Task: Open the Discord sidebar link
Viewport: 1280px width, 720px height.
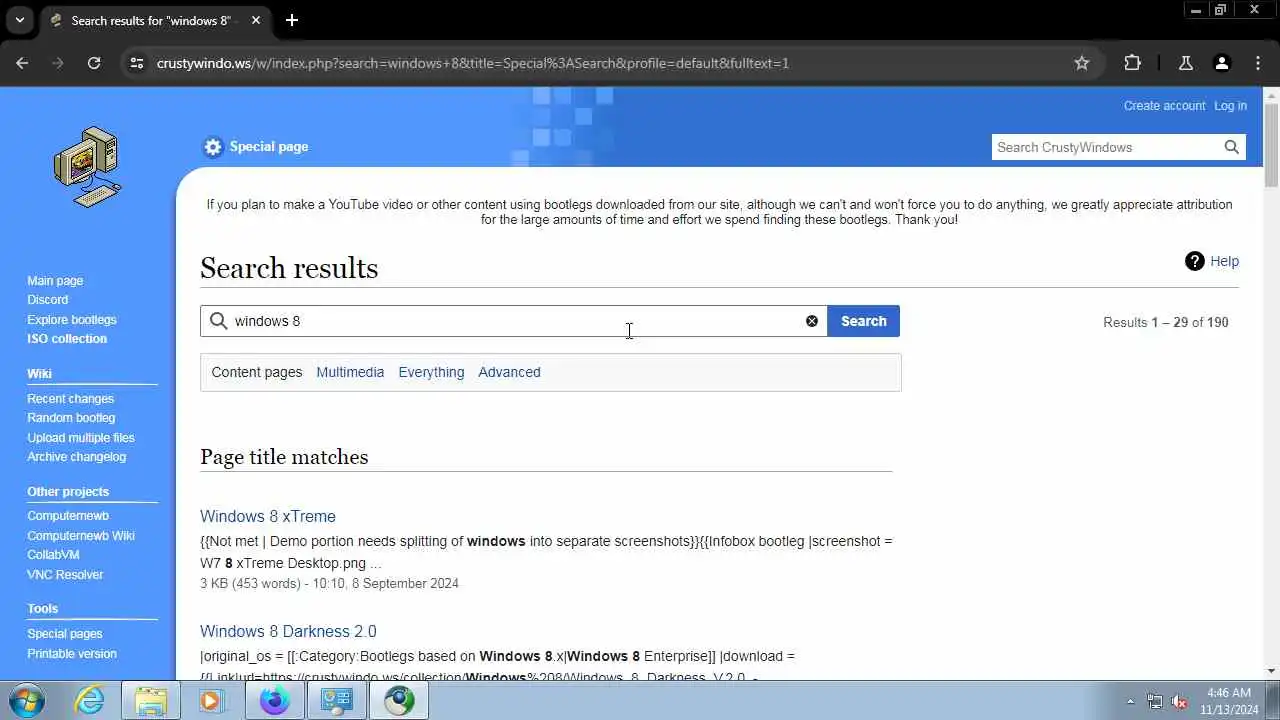Action: click(x=48, y=300)
